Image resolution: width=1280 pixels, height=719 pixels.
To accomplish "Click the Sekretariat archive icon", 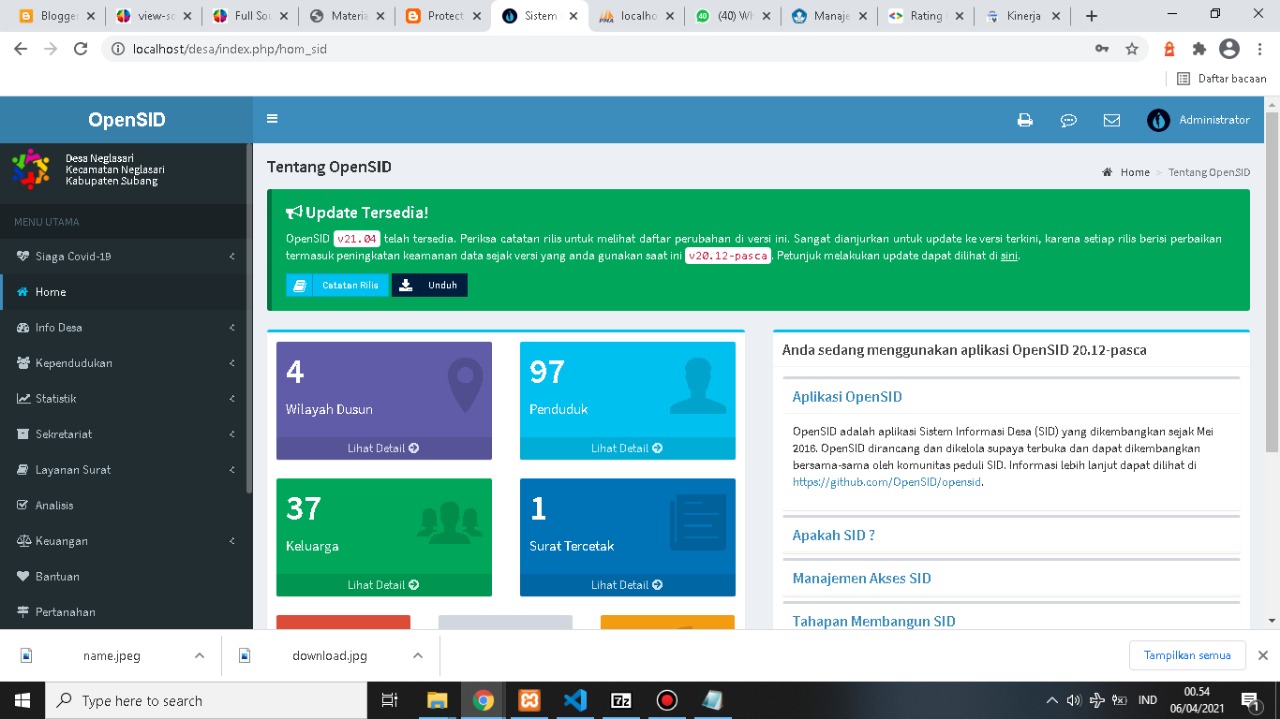I will pos(23,434).
